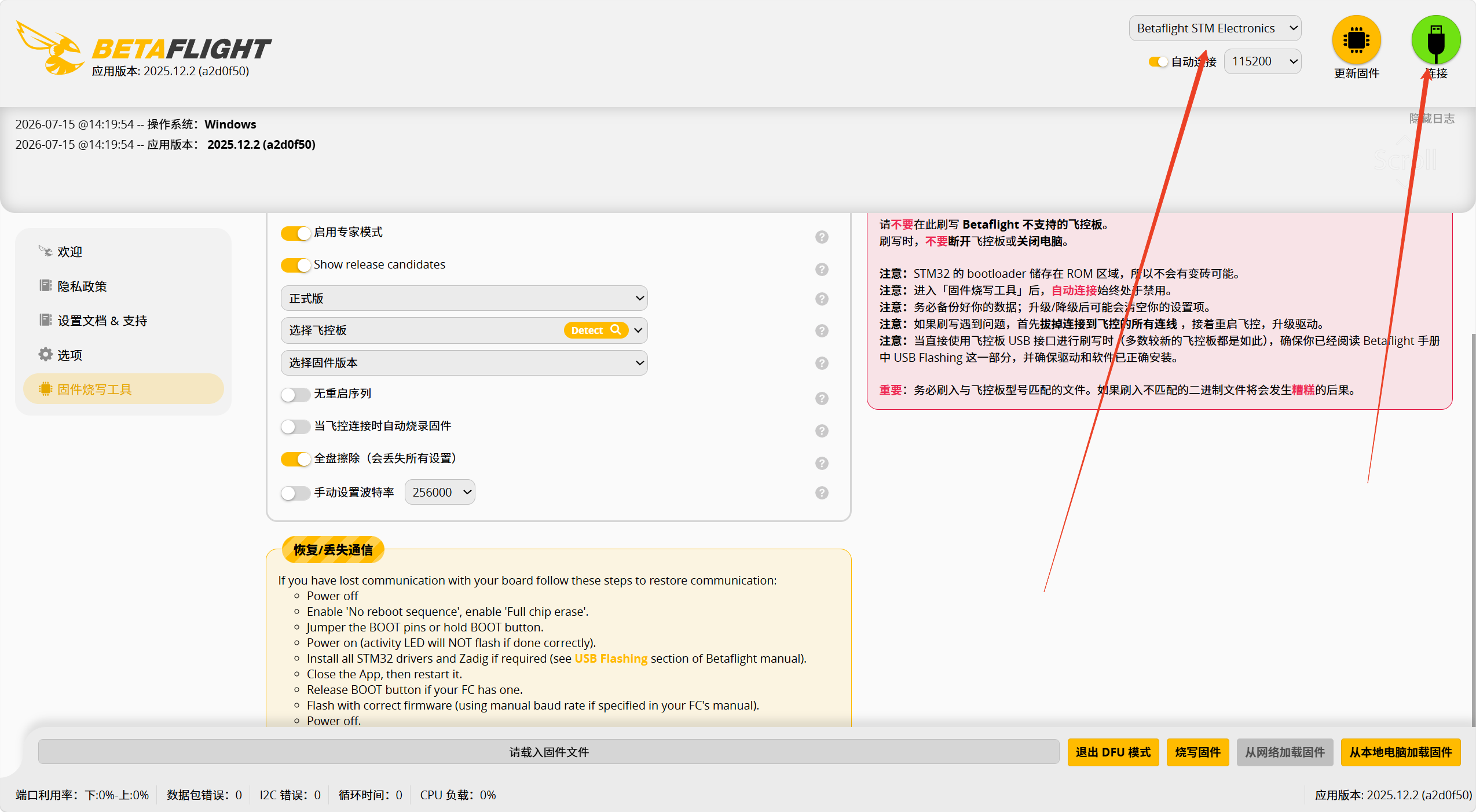Viewport: 1476px width, 812px height.
Task: Click help icon beside 手动设置波特率
Action: pyautogui.click(x=822, y=493)
